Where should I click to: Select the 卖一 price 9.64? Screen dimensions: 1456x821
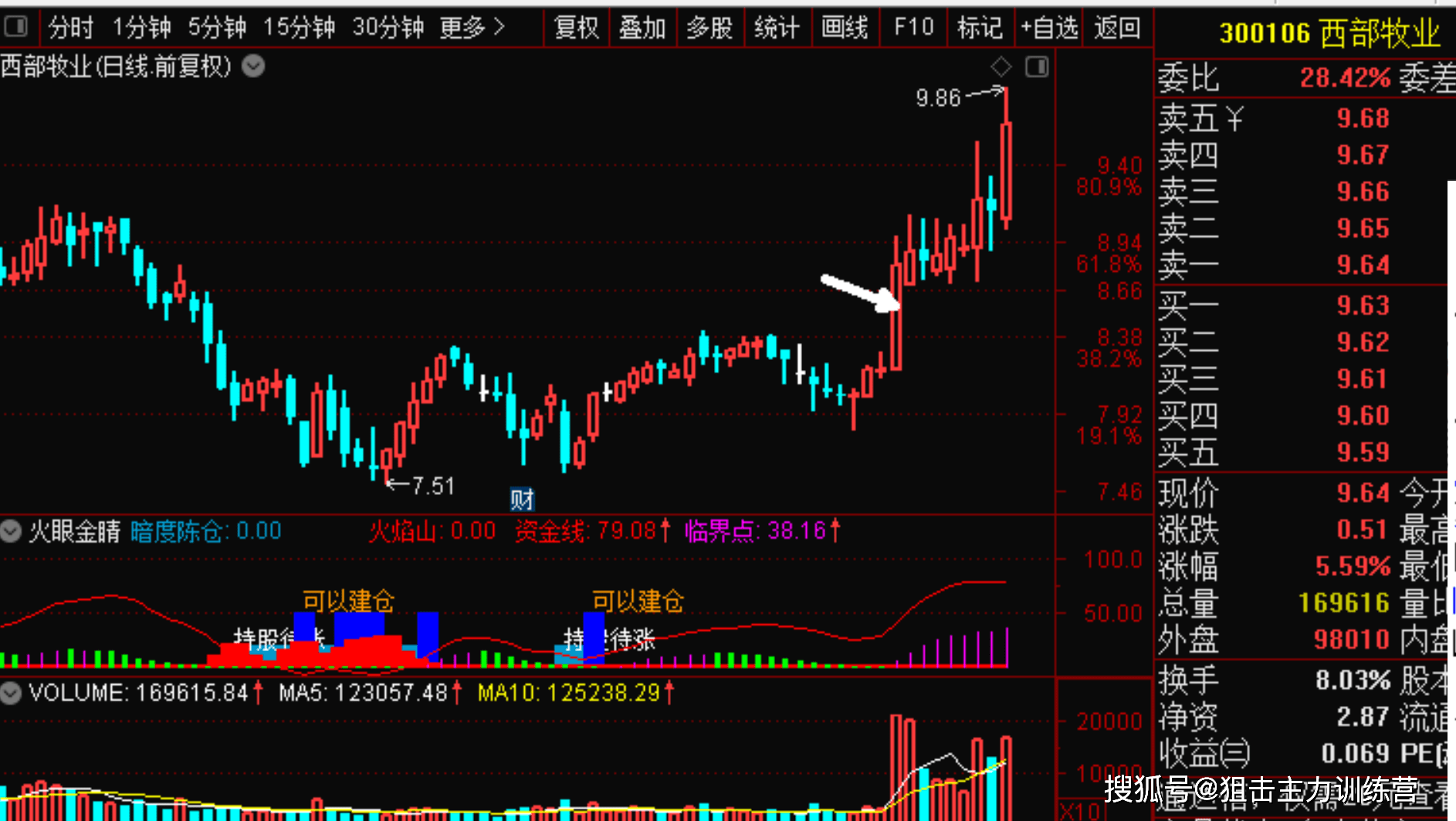click(x=1363, y=265)
